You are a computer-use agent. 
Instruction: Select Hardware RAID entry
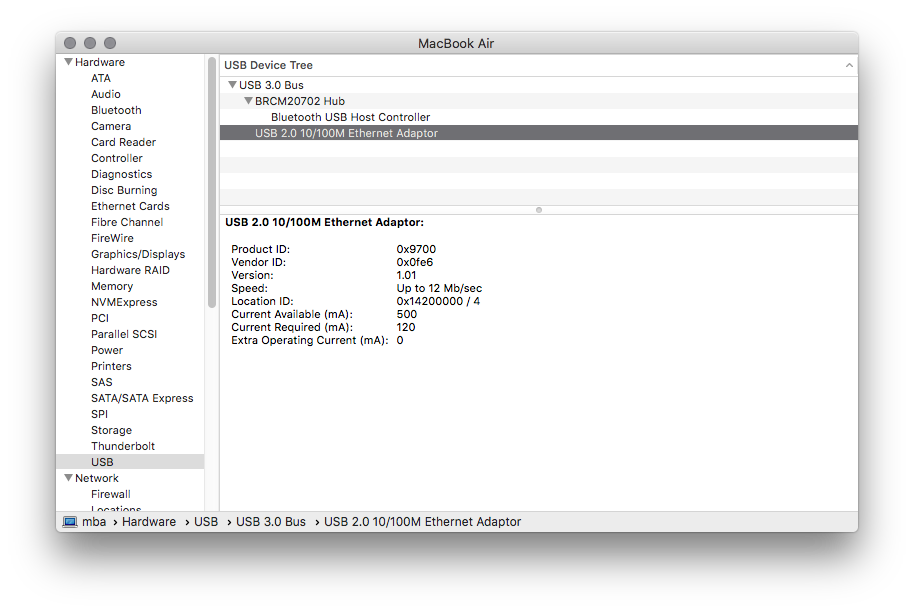(x=130, y=270)
